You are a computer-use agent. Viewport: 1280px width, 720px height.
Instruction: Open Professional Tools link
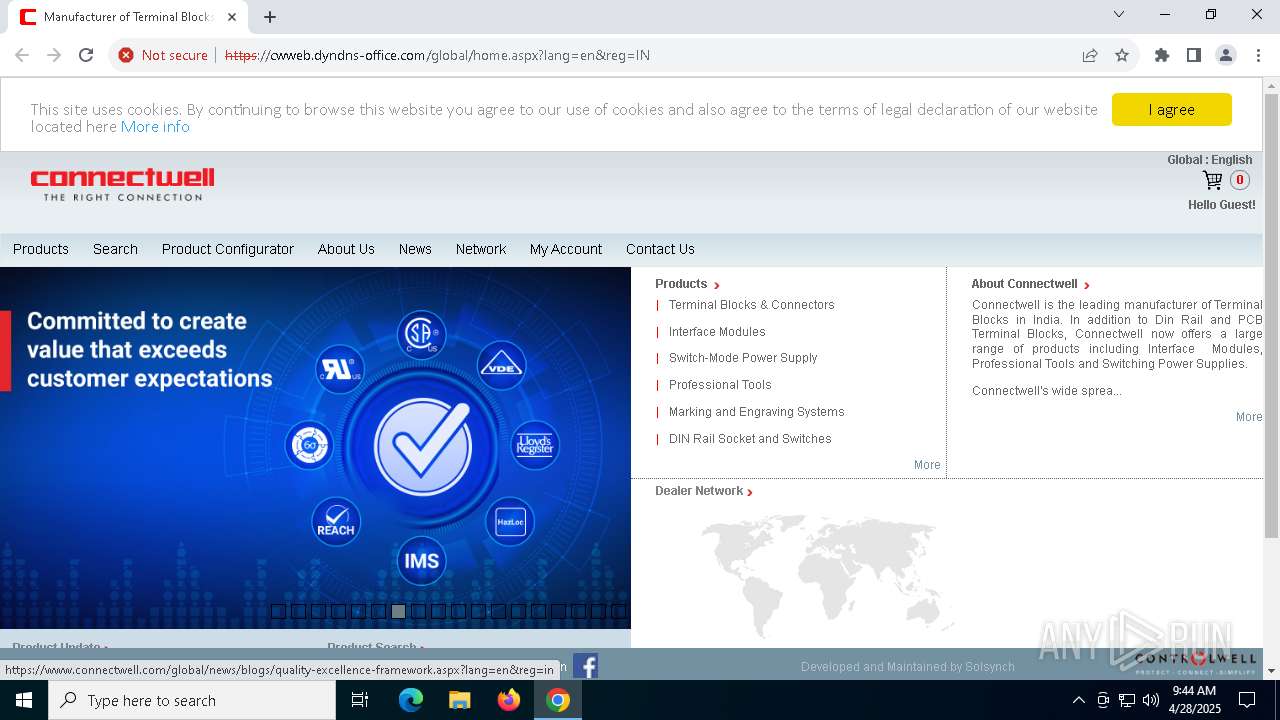(x=720, y=385)
